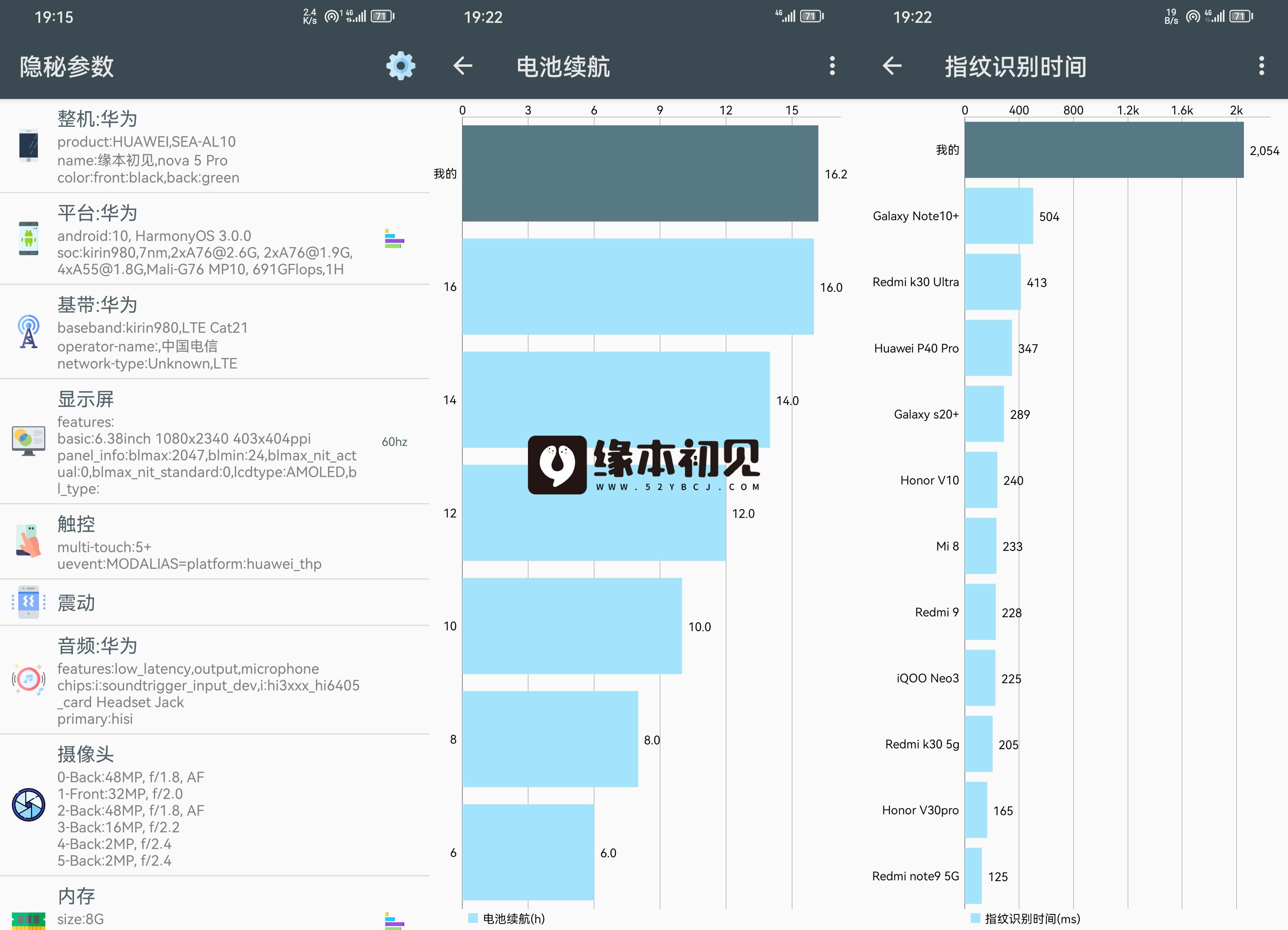The height and width of the screenshot is (930, 1288).
Task: Go back from 电池续航 screen
Action: tap(463, 66)
